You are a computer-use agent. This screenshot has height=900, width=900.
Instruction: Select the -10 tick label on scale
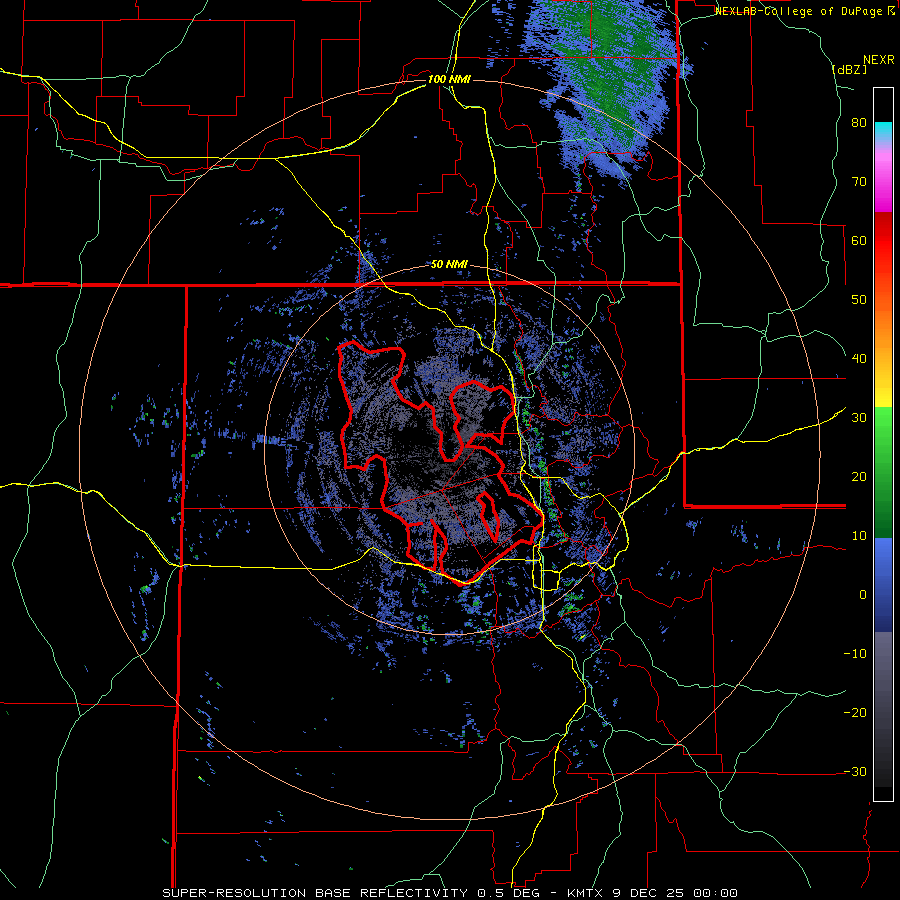[x=855, y=654]
